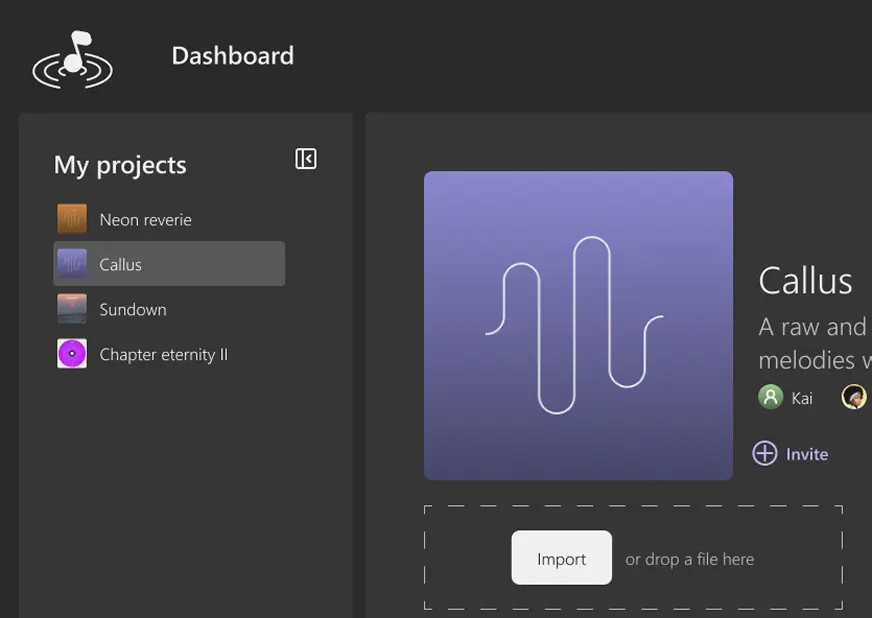Click the collaborator name Kai
The height and width of the screenshot is (618, 872).
click(802, 398)
